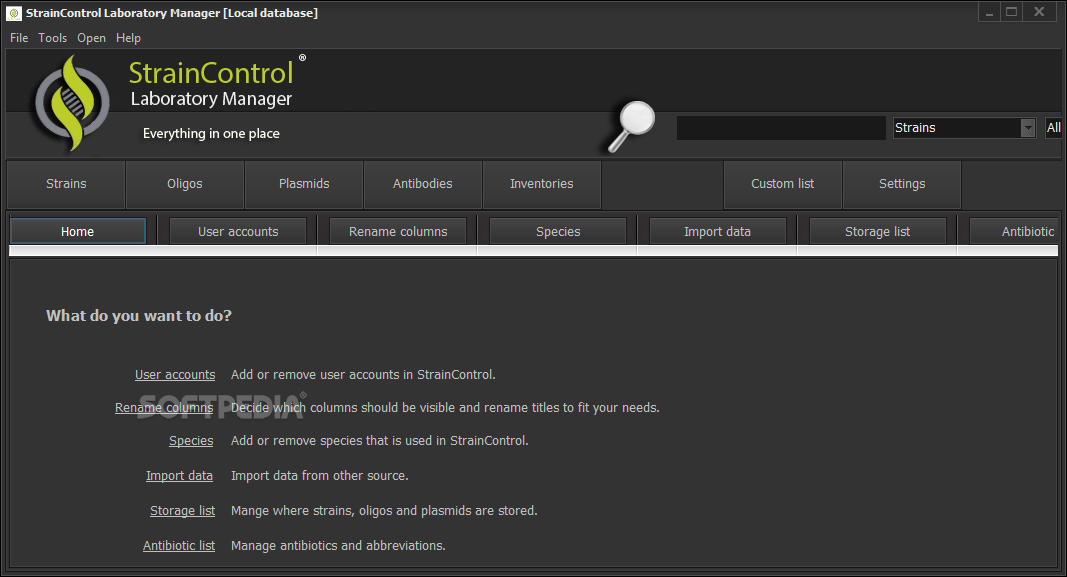Follow the User accounts link
Viewport: 1067px width, 577px height.
click(175, 375)
